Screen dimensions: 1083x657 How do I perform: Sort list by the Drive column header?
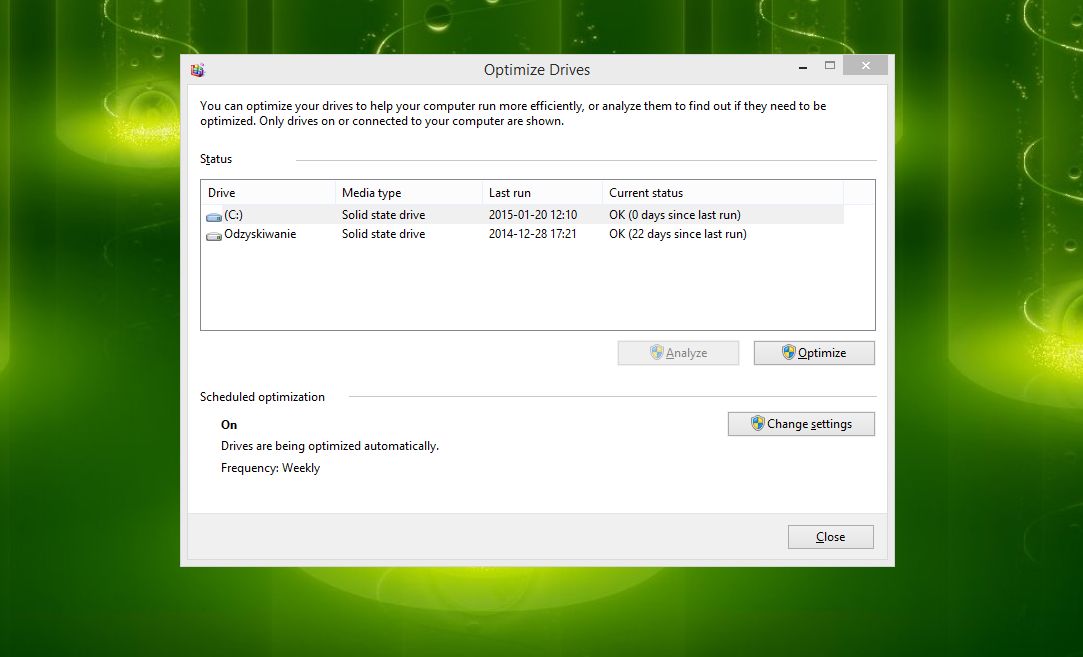pyautogui.click(x=268, y=193)
